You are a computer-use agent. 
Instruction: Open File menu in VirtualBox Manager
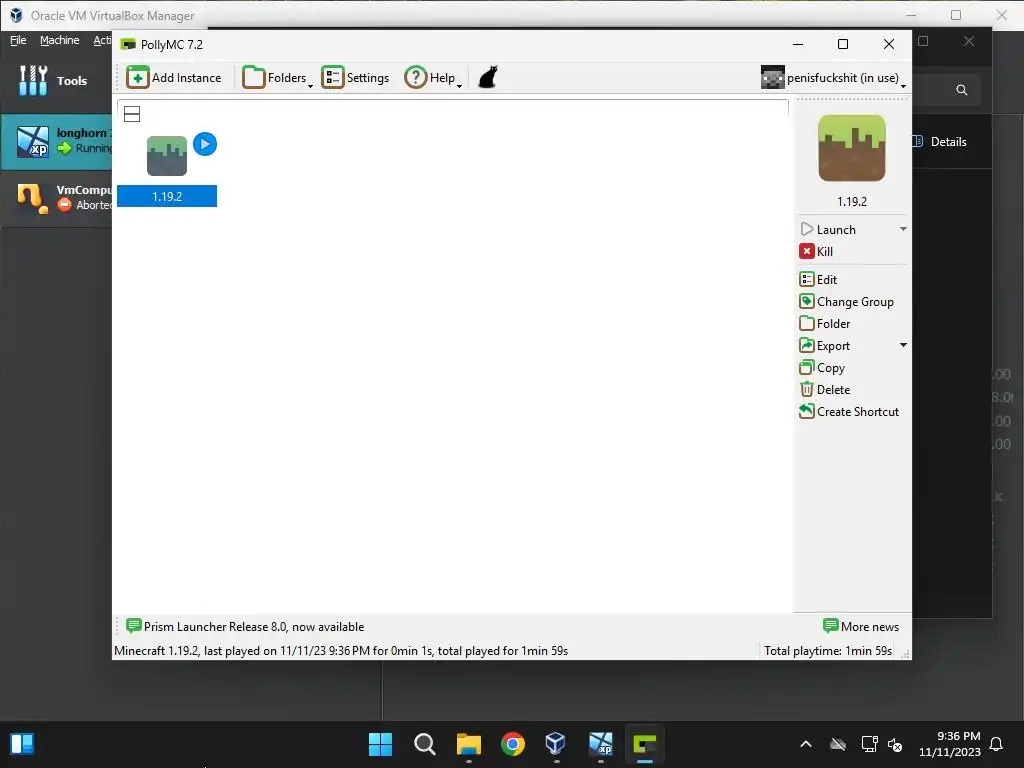coord(18,40)
